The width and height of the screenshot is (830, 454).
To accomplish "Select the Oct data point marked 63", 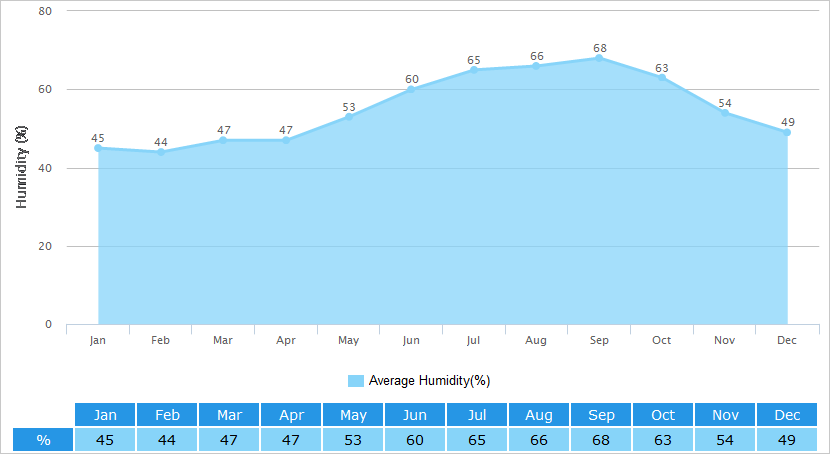I will [x=662, y=78].
